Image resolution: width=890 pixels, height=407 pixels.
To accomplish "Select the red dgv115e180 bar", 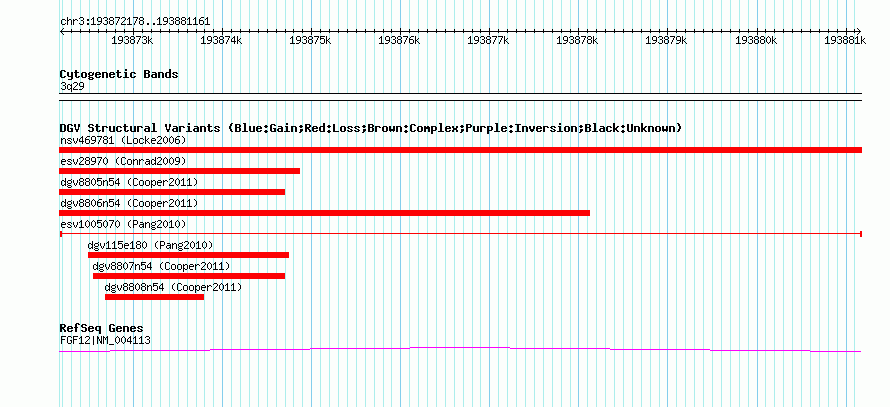I will pos(188,255).
